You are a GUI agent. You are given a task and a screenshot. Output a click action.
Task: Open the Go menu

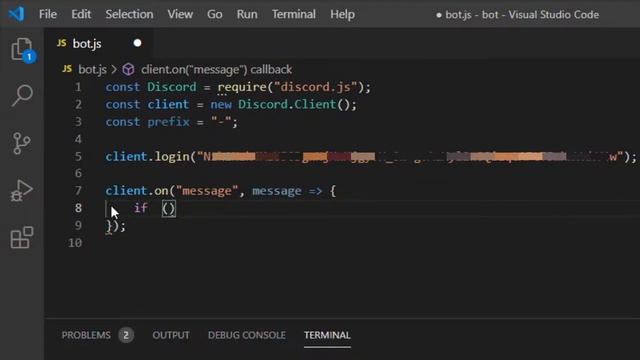[x=215, y=14]
